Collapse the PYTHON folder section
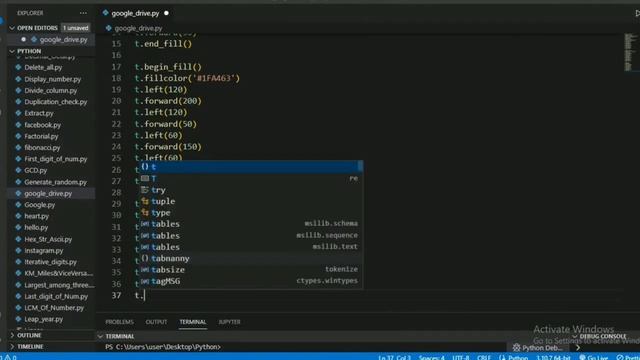 click(12, 51)
